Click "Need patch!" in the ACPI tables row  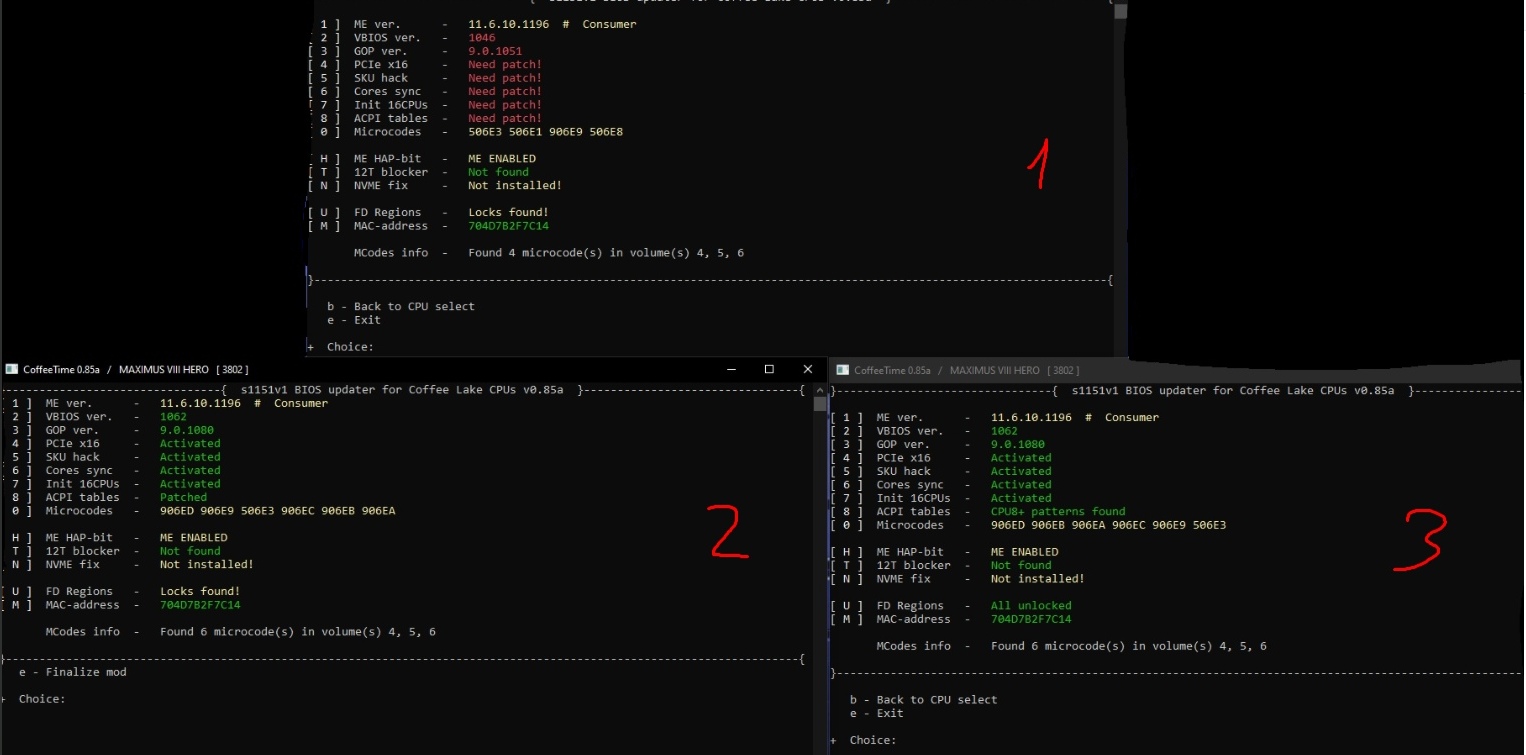click(505, 118)
